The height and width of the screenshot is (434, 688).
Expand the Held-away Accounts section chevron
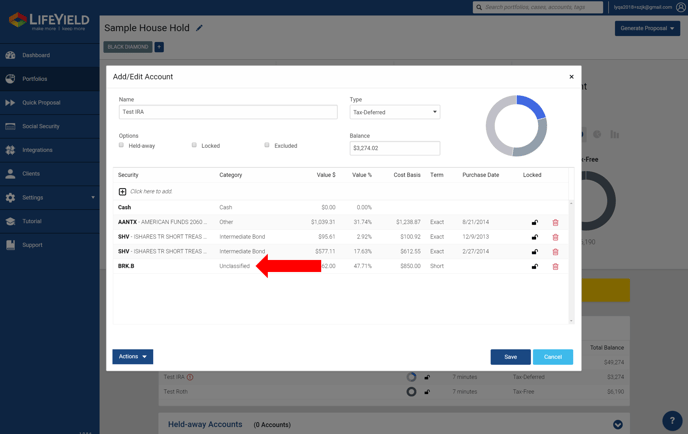617,424
